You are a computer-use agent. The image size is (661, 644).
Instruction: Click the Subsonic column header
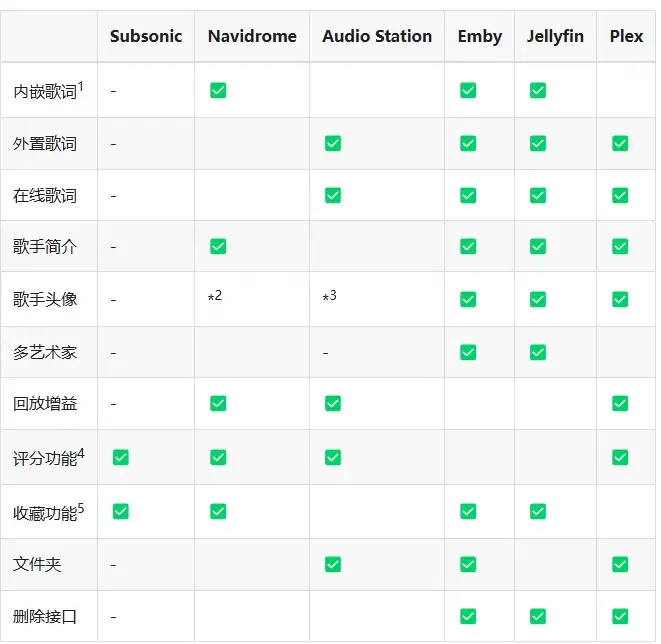click(146, 36)
